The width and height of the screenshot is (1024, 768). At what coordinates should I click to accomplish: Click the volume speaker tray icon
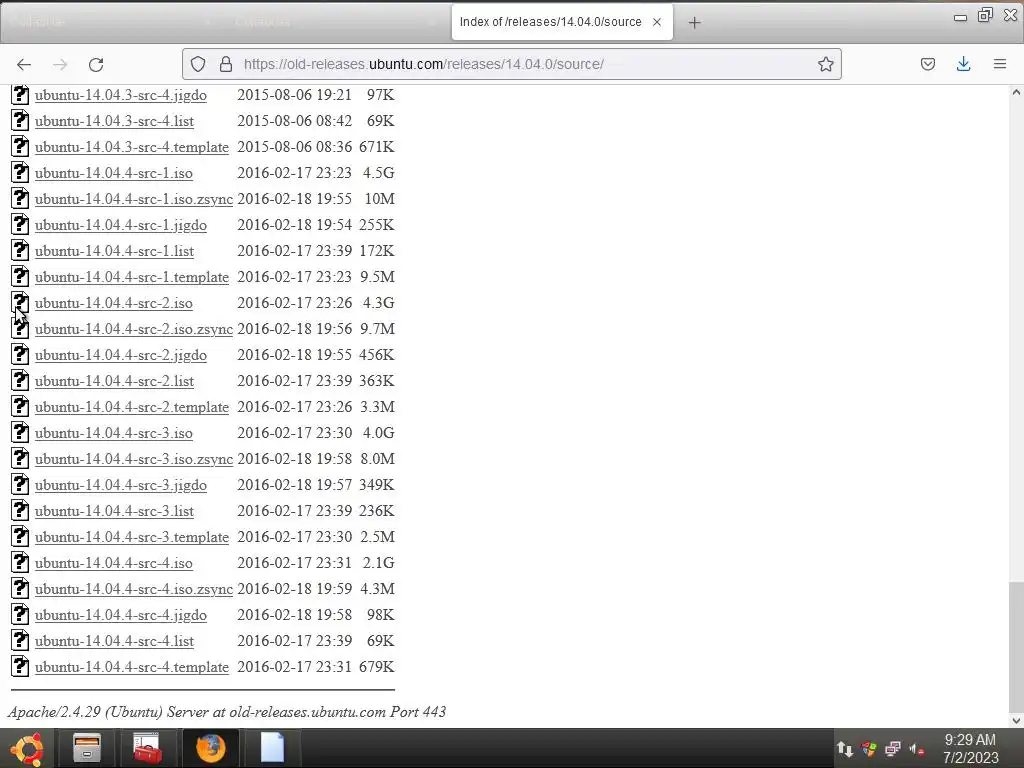pyautogui.click(x=917, y=750)
